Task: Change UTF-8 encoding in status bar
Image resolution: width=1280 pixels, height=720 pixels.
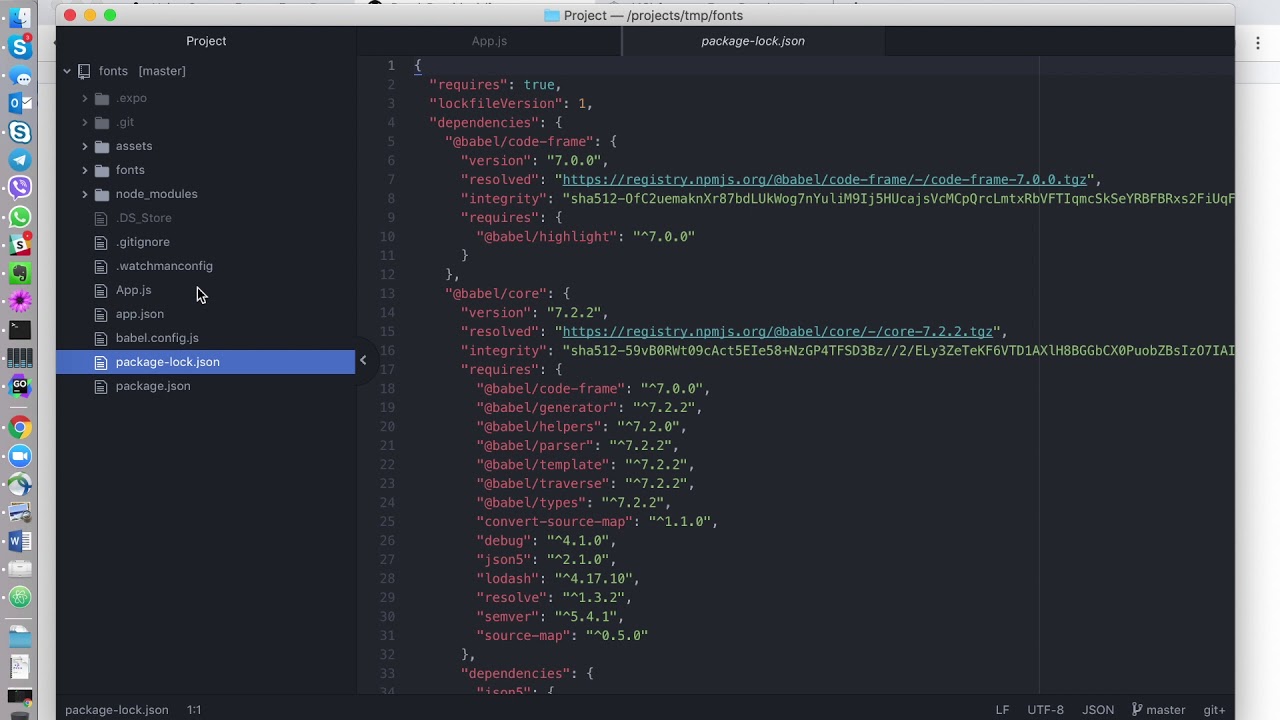Action: tap(1046, 710)
